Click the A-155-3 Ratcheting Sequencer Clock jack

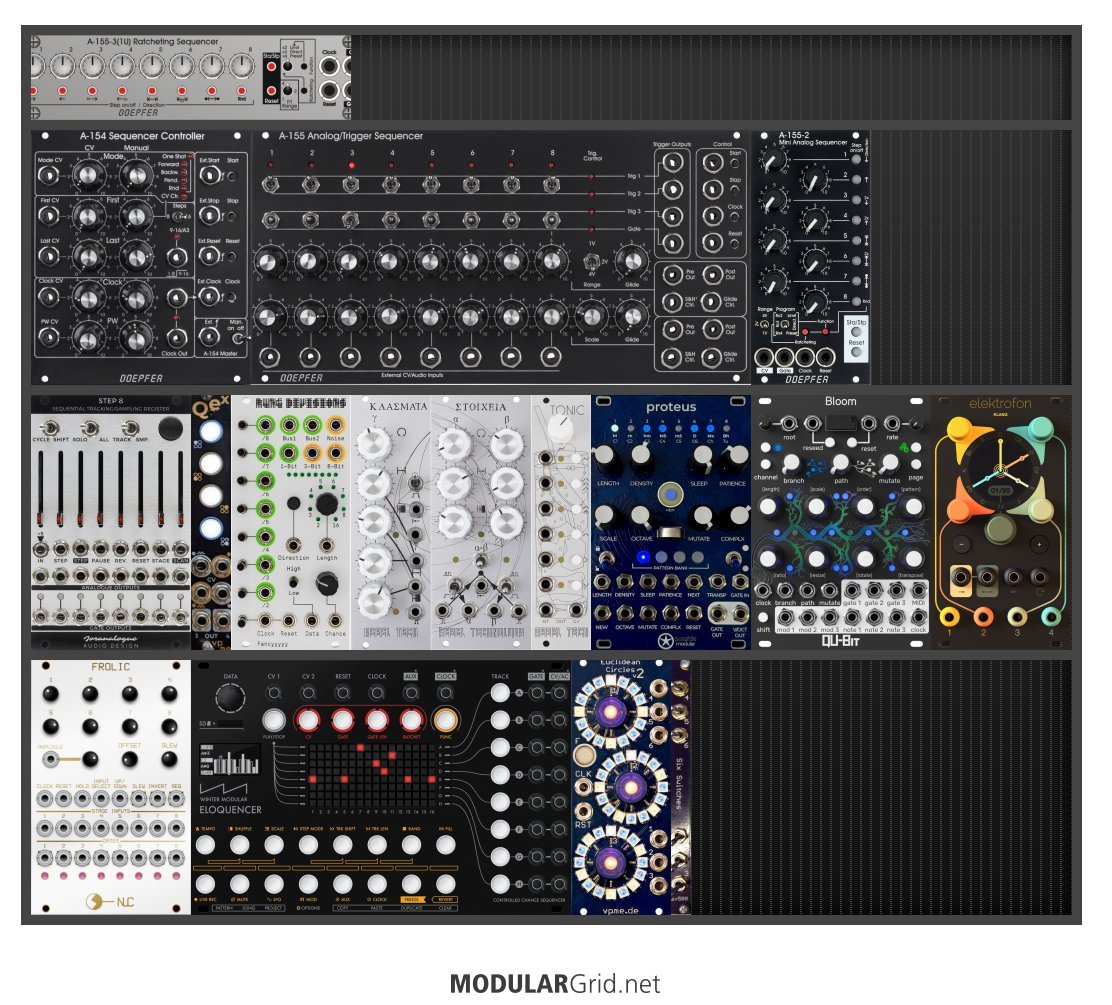[329, 67]
